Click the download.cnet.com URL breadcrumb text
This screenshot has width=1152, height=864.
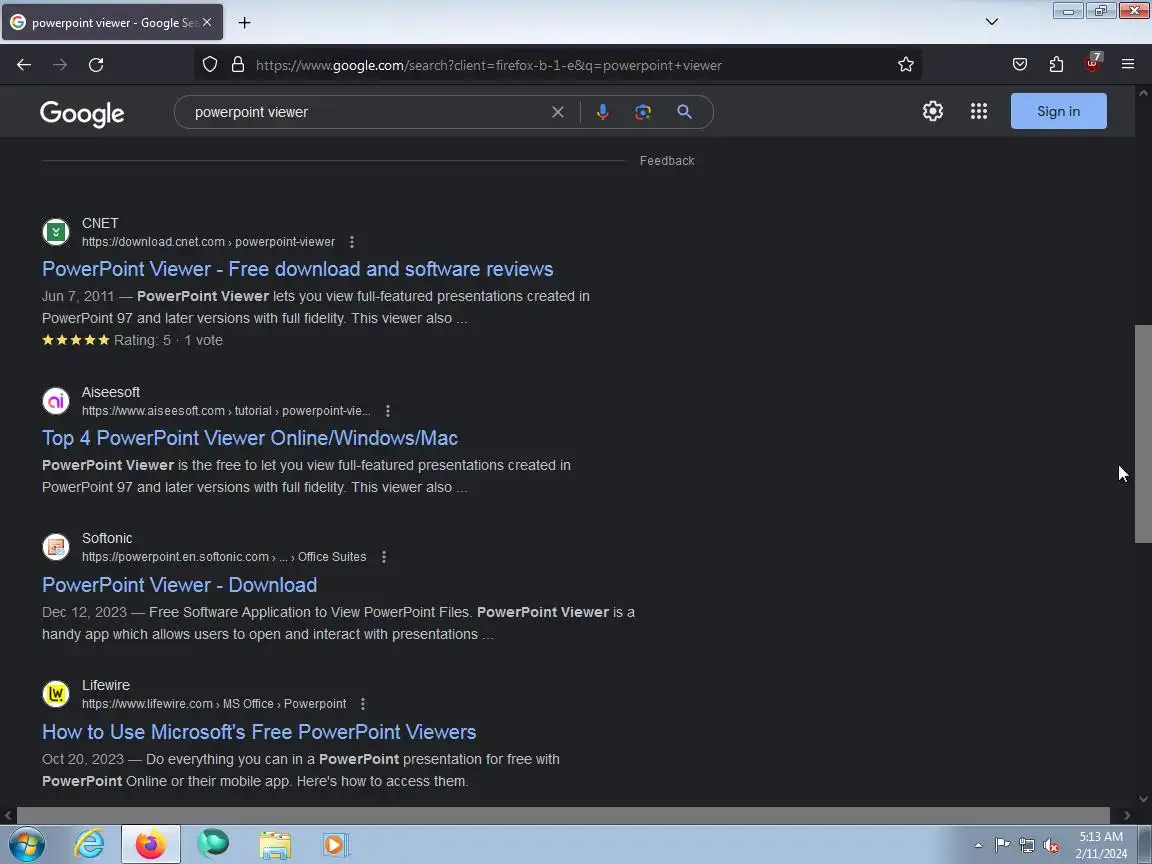tap(208, 242)
